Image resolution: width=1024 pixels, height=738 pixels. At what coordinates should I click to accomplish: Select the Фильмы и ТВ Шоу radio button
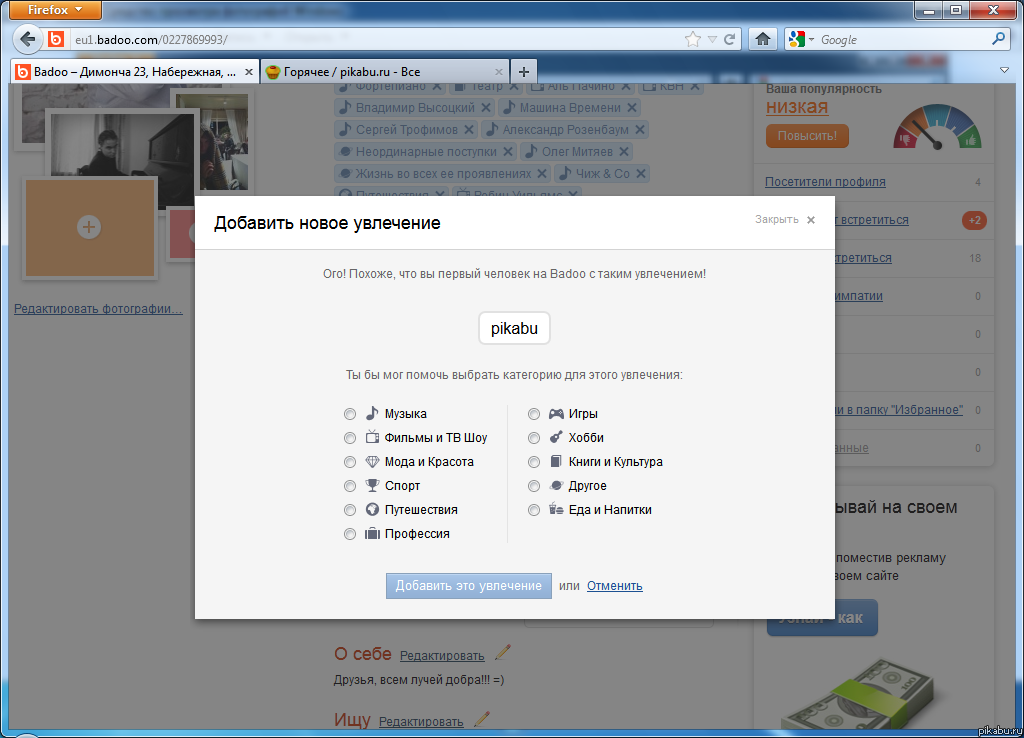pos(350,438)
